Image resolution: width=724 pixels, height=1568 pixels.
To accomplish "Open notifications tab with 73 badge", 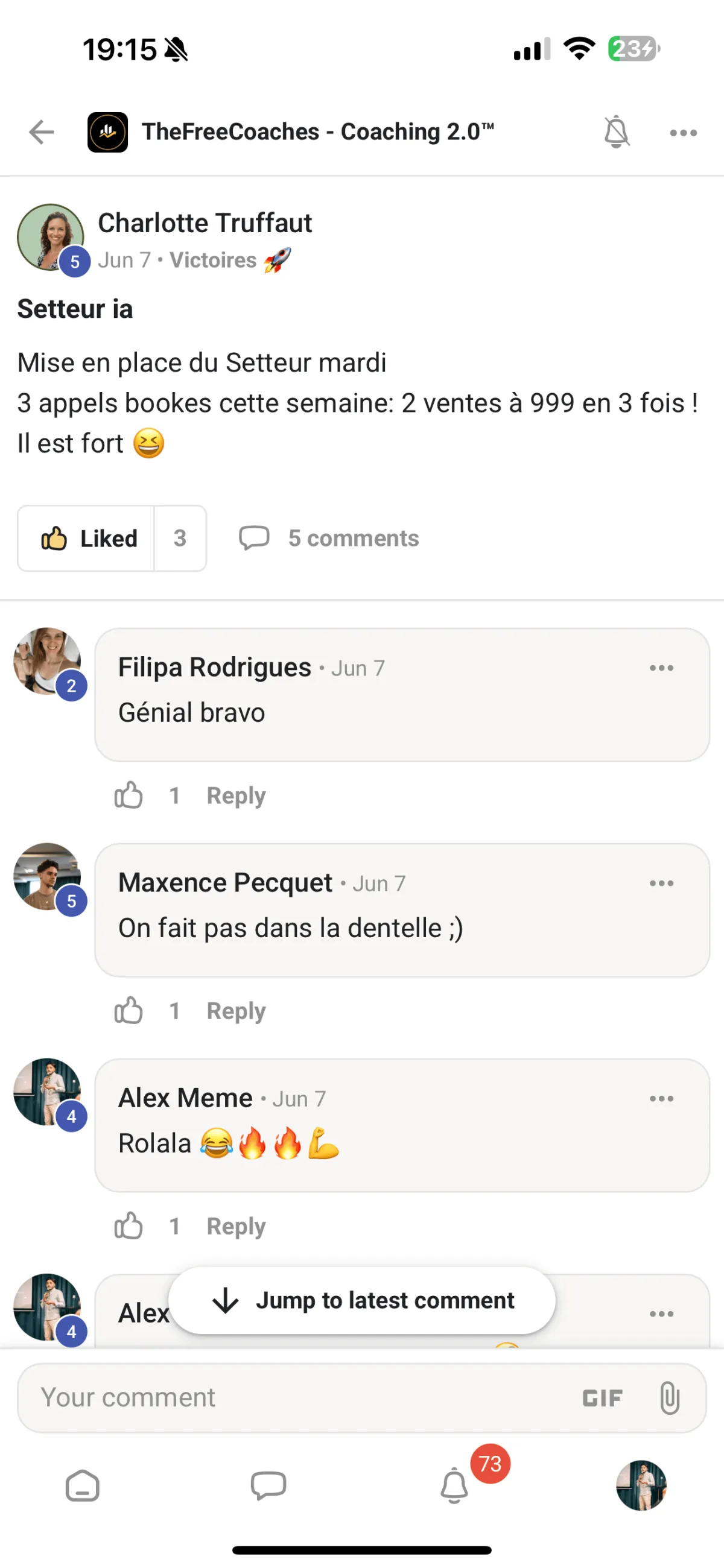I will point(455,1487).
